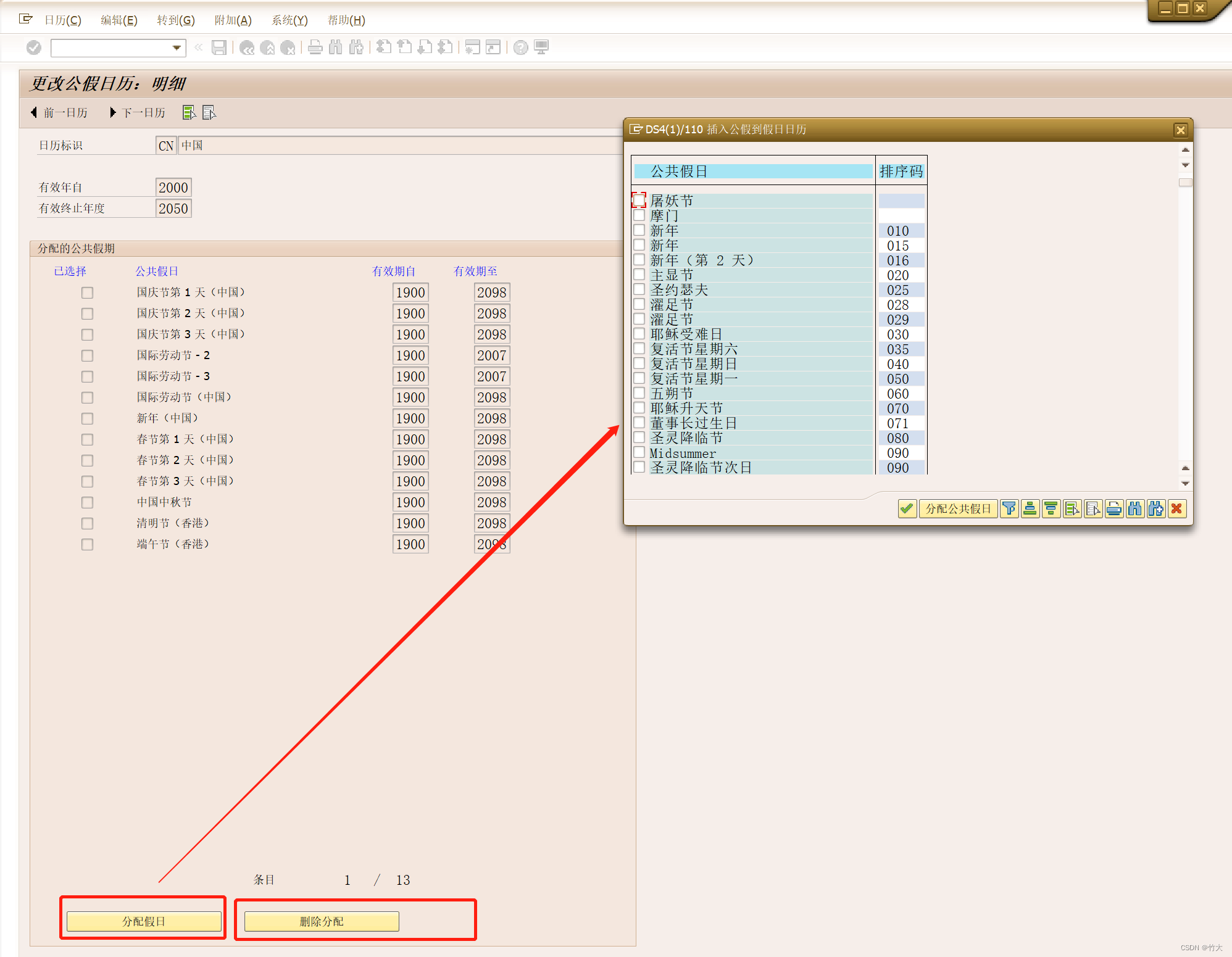
Task: Click the 分配假日 button
Action: (144, 921)
